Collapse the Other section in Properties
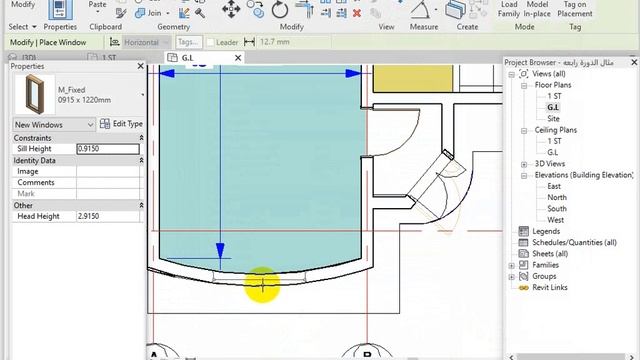Image resolution: width=640 pixels, height=360 pixels. click(x=141, y=205)
